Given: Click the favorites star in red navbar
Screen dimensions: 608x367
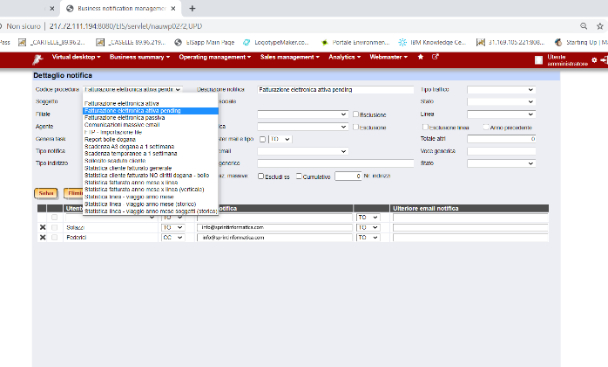Looking at the screenshot, I should click(x=420, y=57).
